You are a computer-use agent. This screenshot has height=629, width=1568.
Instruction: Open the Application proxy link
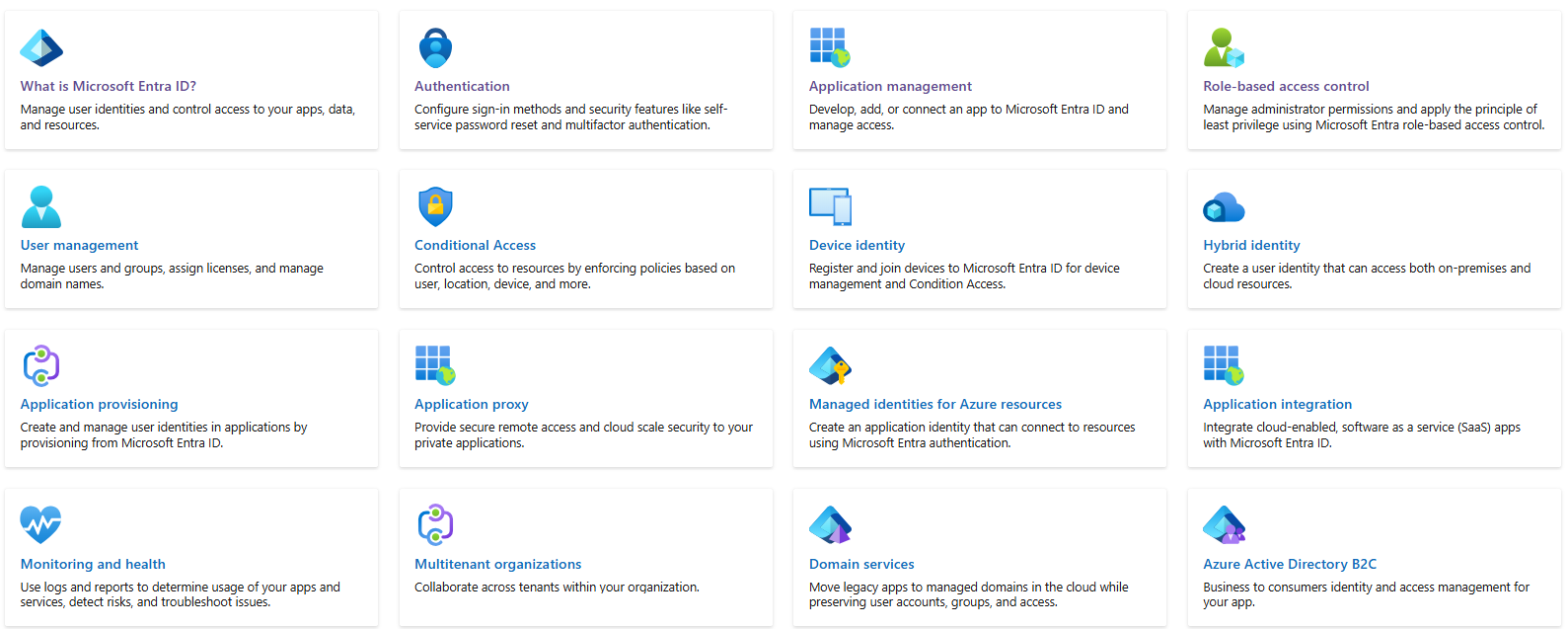(472, 404)
